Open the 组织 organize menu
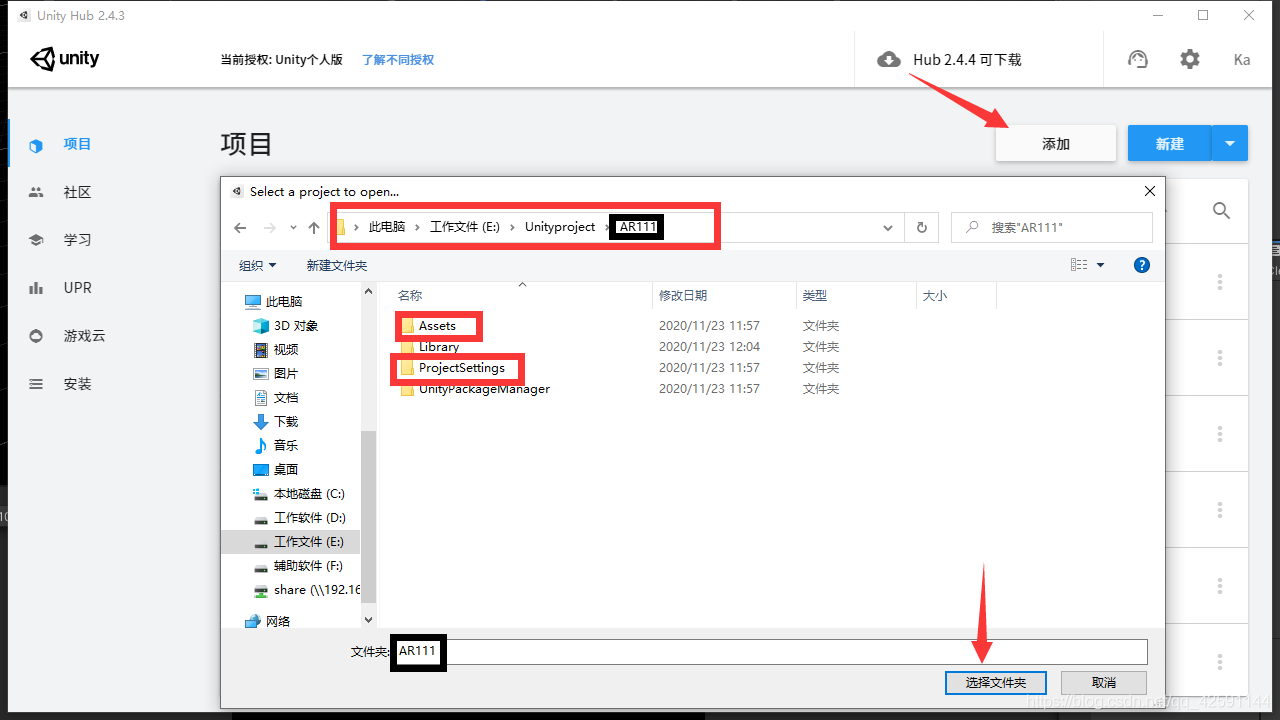This screenshot has width=1280, height=720. [257, 265]
